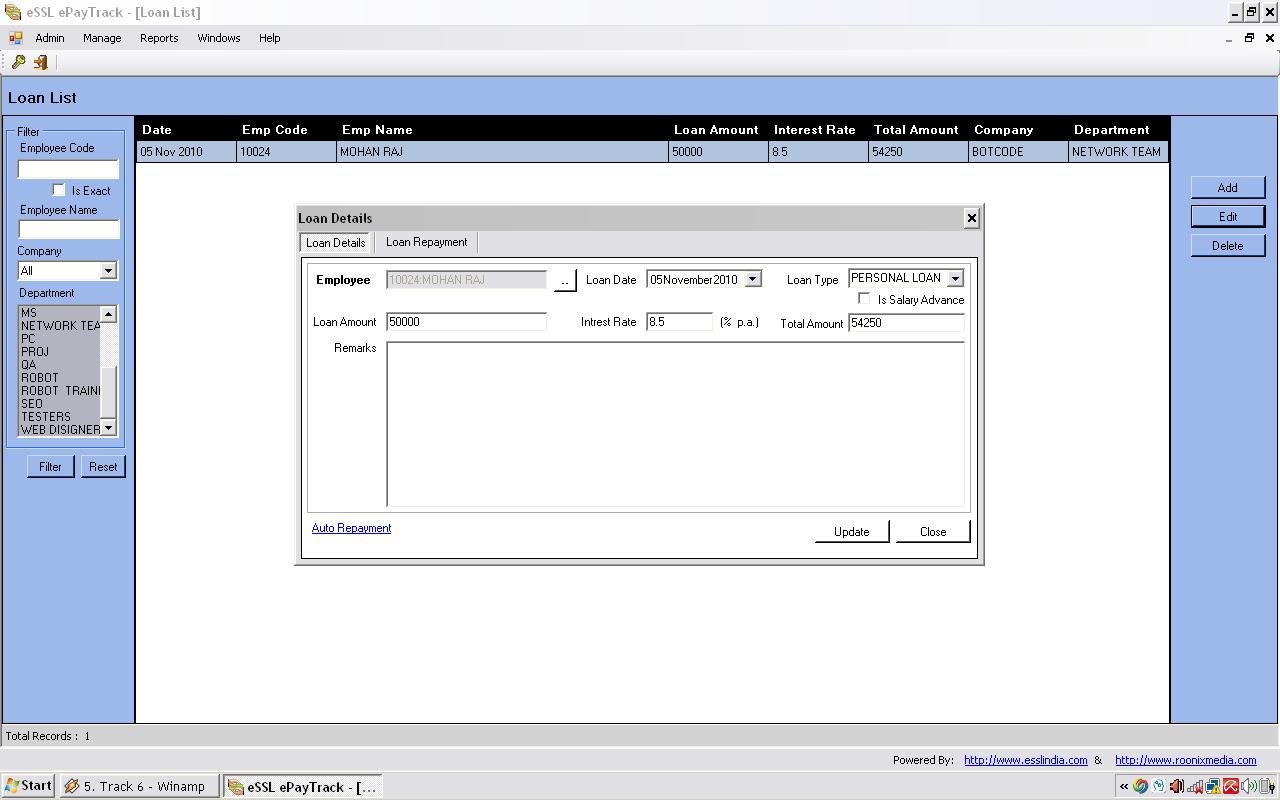Click the exit door toolbar icon

(x=41, y=62)
